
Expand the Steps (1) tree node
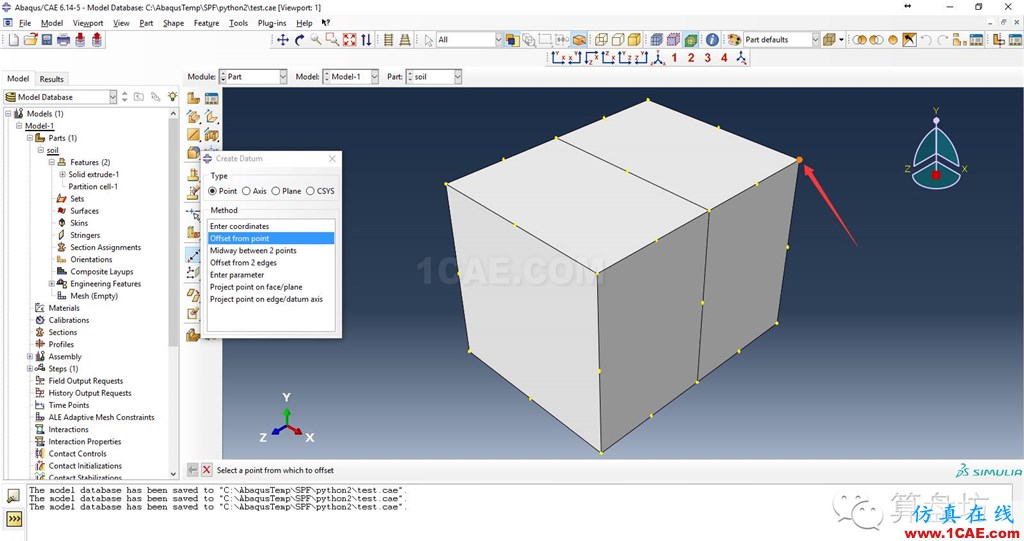(30, 369)
